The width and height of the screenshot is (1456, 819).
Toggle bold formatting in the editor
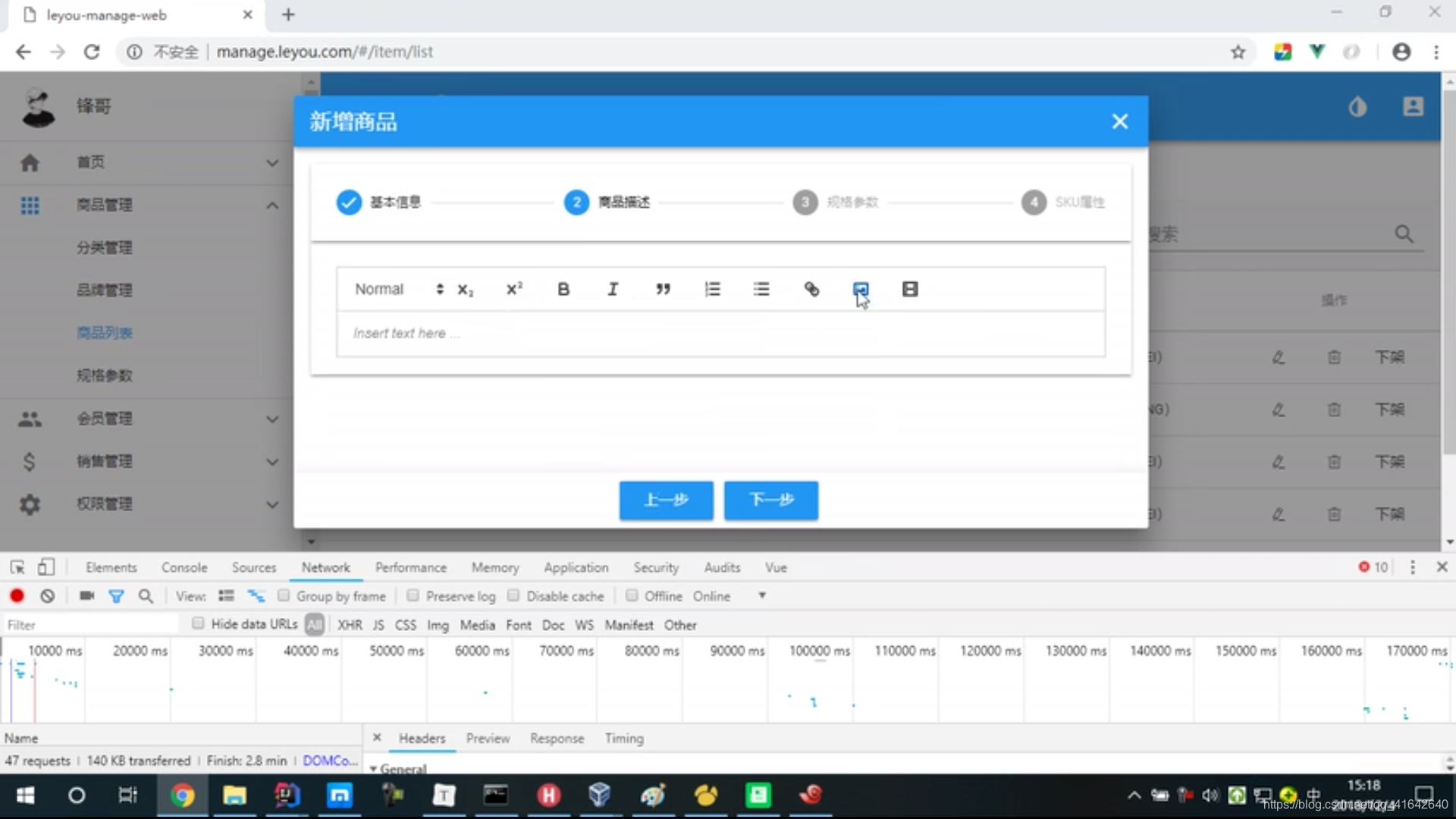tap(563, 289)
